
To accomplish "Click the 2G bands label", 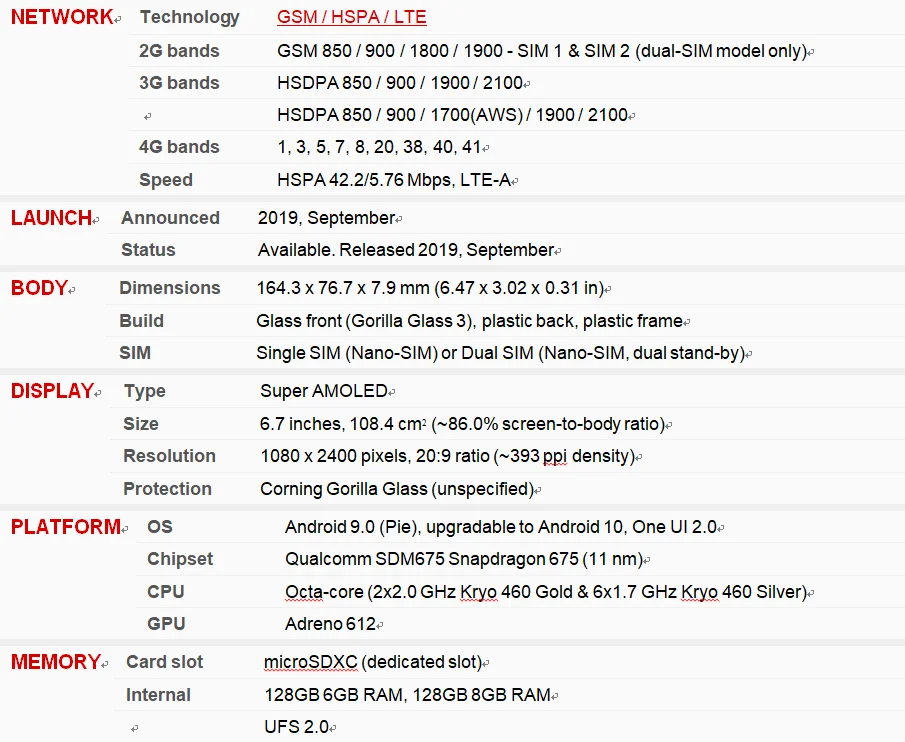I will 179,51.
